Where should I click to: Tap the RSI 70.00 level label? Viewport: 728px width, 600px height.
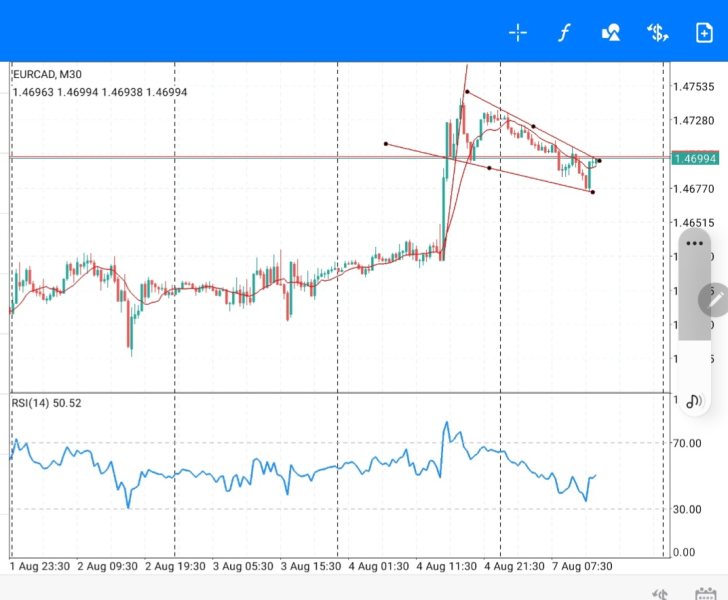(687, 443)
